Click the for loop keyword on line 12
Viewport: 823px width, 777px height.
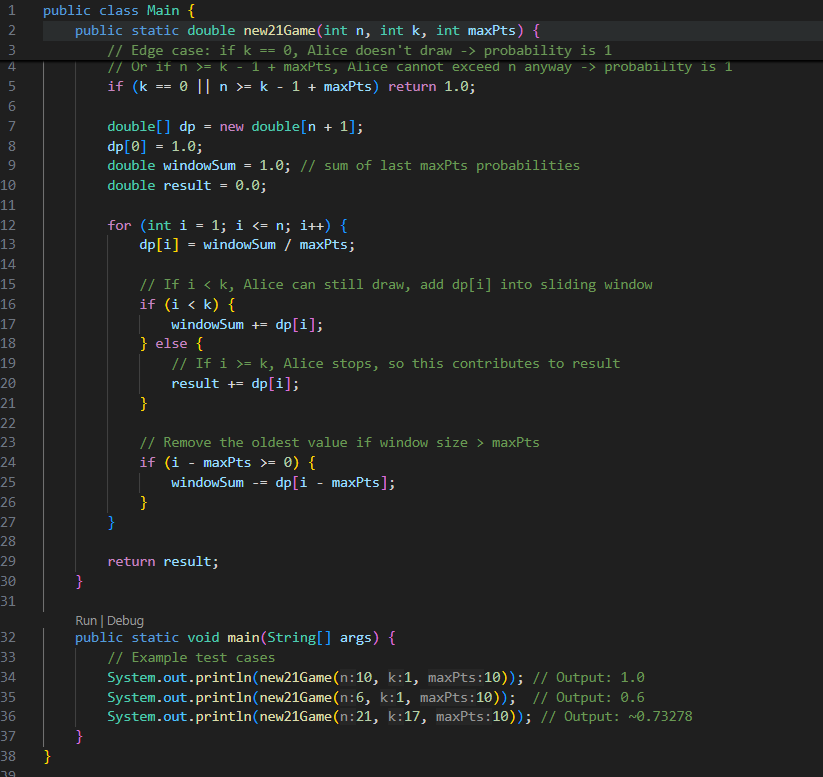pyautogui.click(x=120, y=225)
